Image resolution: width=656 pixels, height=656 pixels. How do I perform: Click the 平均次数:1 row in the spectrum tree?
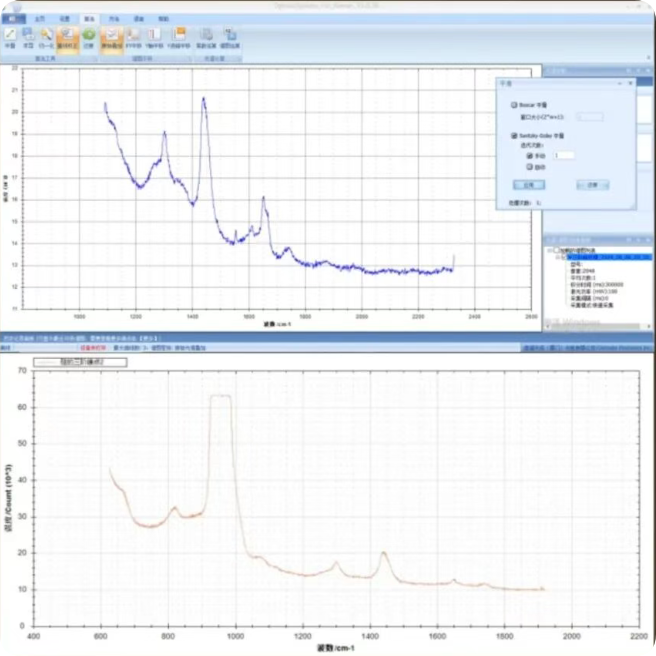pos(583,278)
